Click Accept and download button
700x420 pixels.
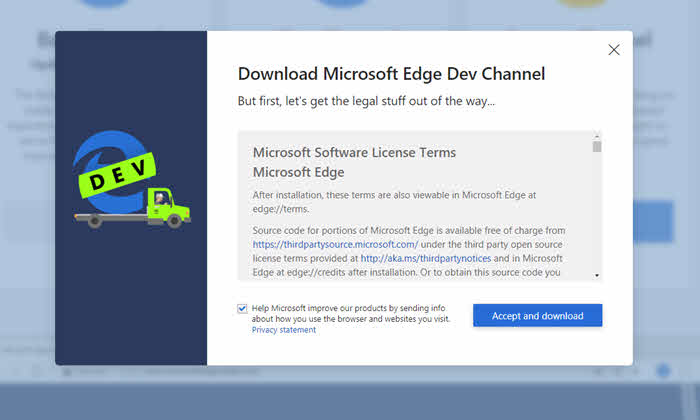tap(538, 316)
